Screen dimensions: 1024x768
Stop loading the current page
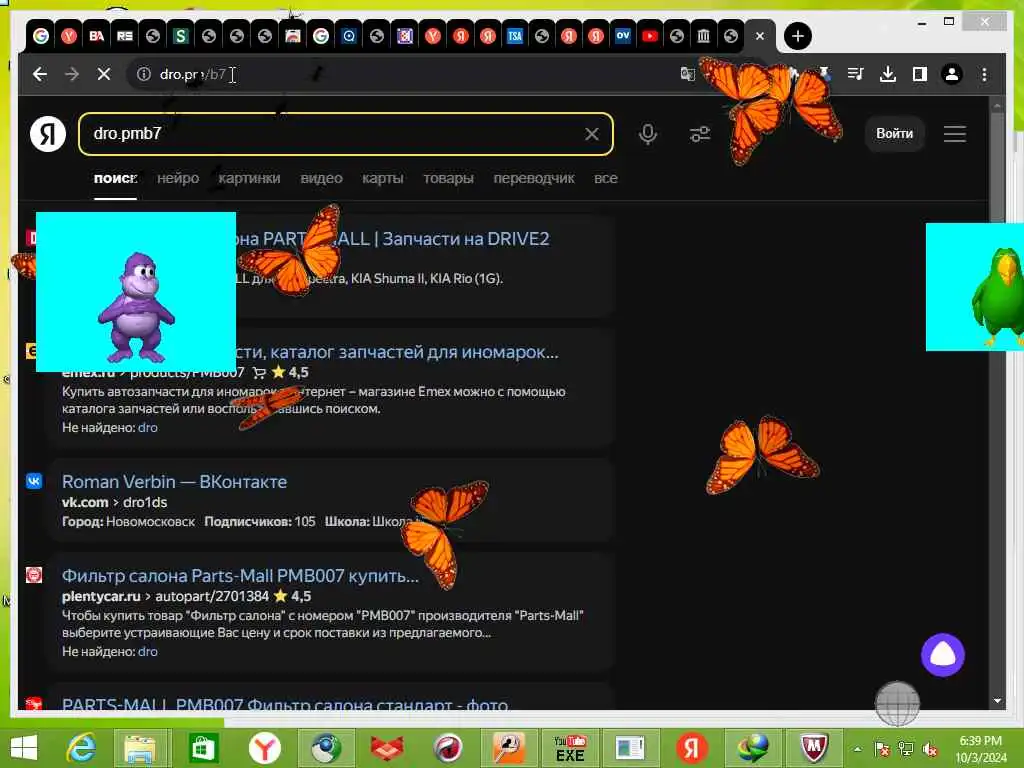104,74
